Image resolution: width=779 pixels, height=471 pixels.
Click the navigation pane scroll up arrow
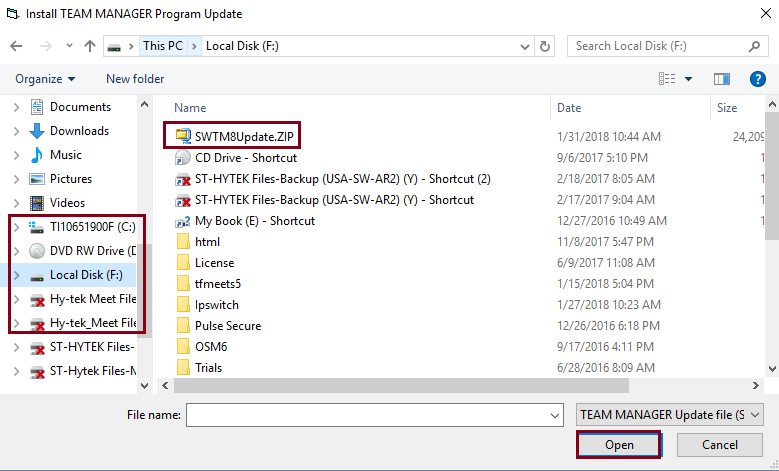point(145,104)
